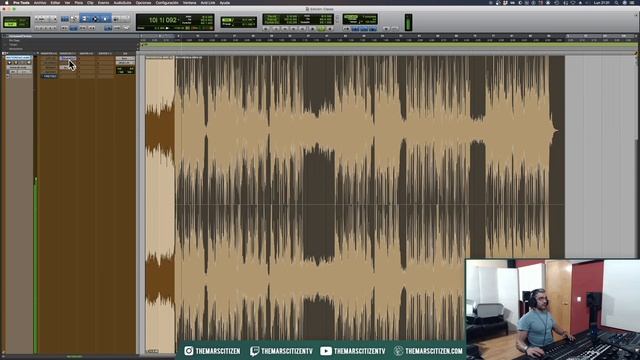Viewport: 640px width, 360px height.
Task: Toggle solo on the audio track
Action: (22, 62)
